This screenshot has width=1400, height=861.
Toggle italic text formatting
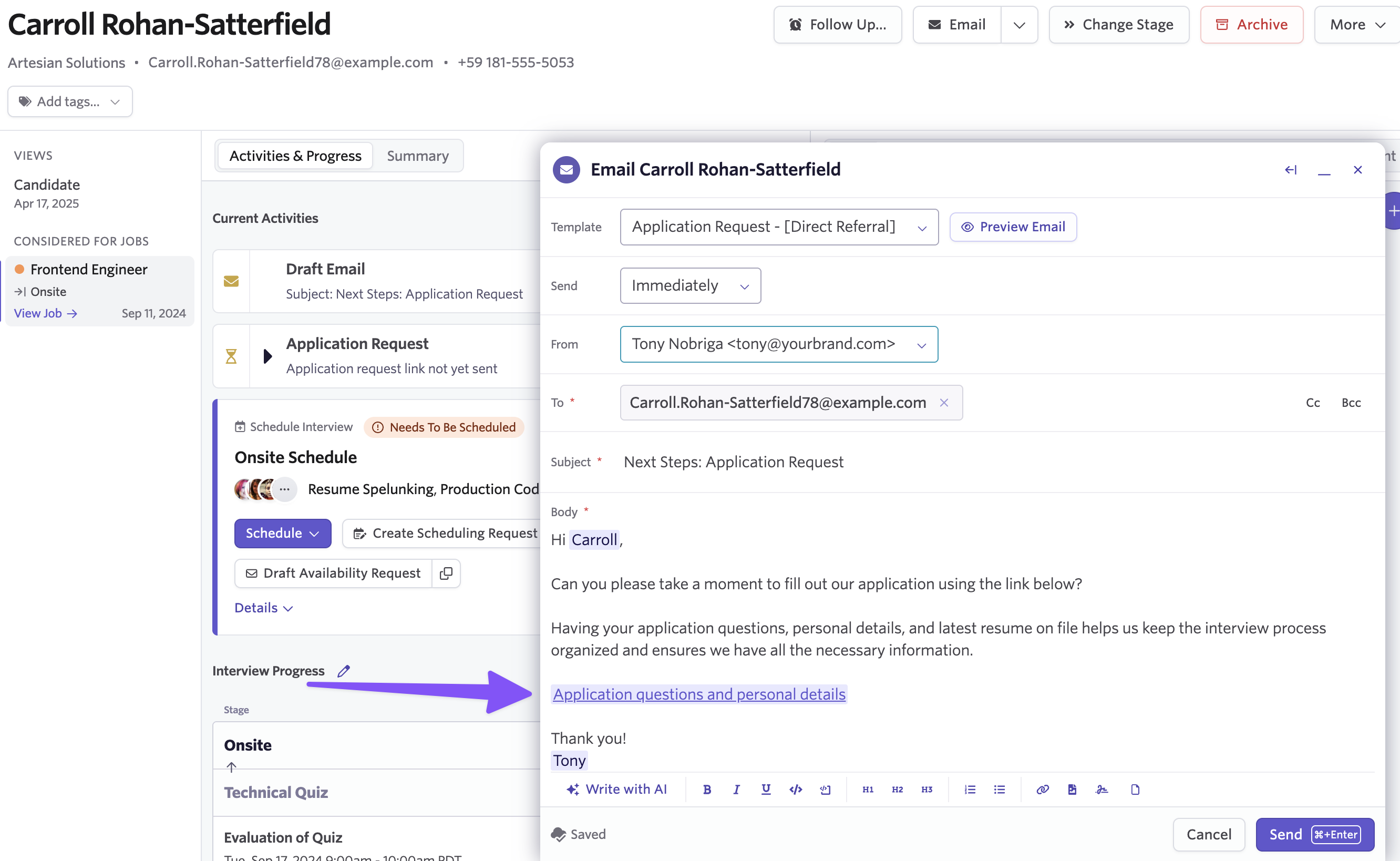pyautogui.click(x=736, y=790)
